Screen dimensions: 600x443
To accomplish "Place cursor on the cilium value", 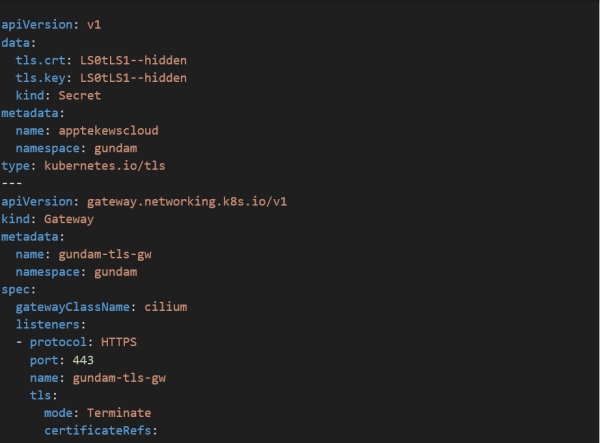I will click(165, 307).
